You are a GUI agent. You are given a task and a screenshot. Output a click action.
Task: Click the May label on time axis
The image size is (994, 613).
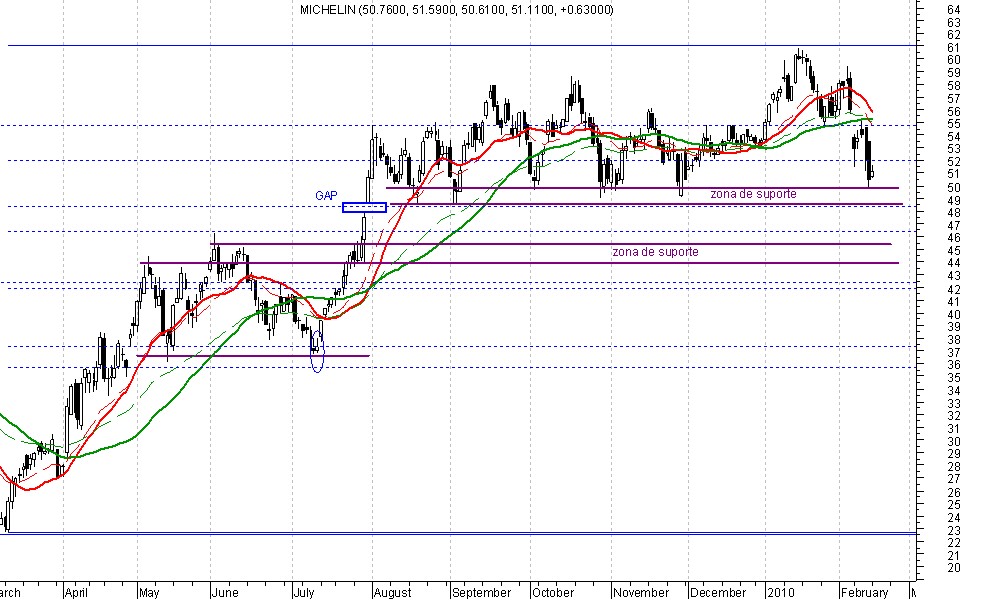[x=149, y=593]
